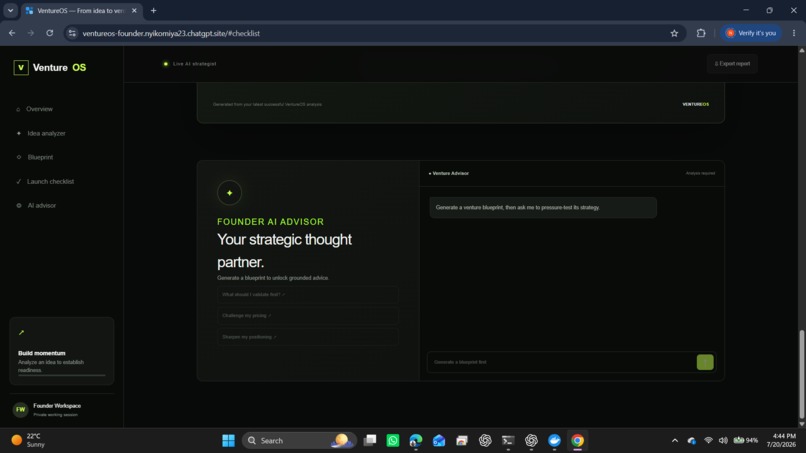Click the 'Founder Workspace' label
The height and width of the screenshot is (453, 806).
point(57,406)
